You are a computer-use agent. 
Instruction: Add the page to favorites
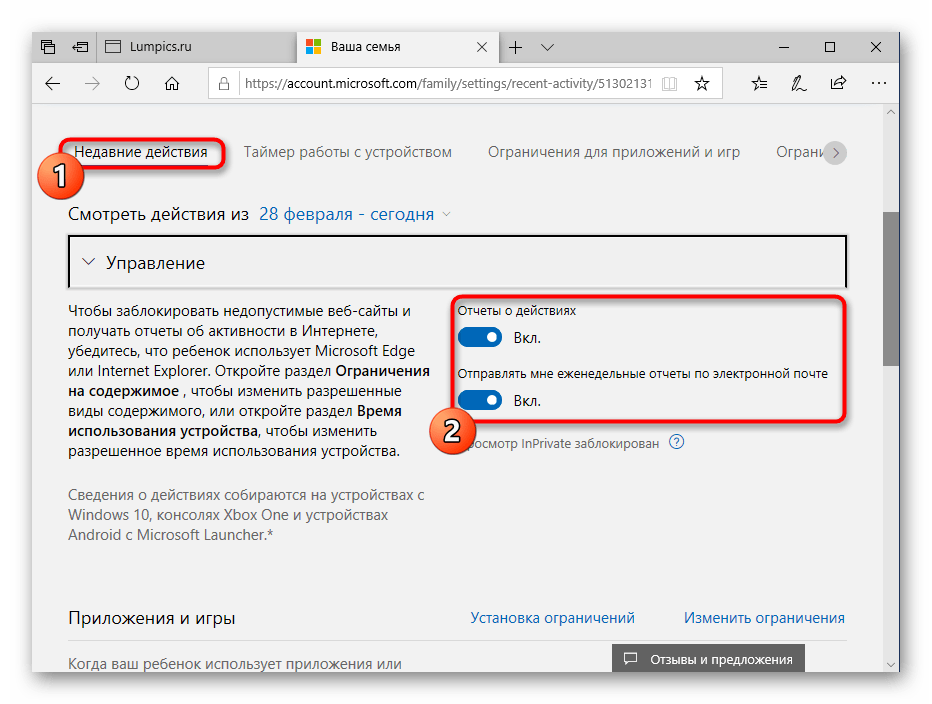(701, 84)
